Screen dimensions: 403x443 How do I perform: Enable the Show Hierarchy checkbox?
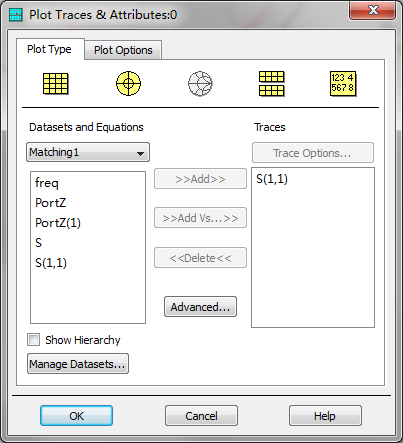click(x=33, y=340)
